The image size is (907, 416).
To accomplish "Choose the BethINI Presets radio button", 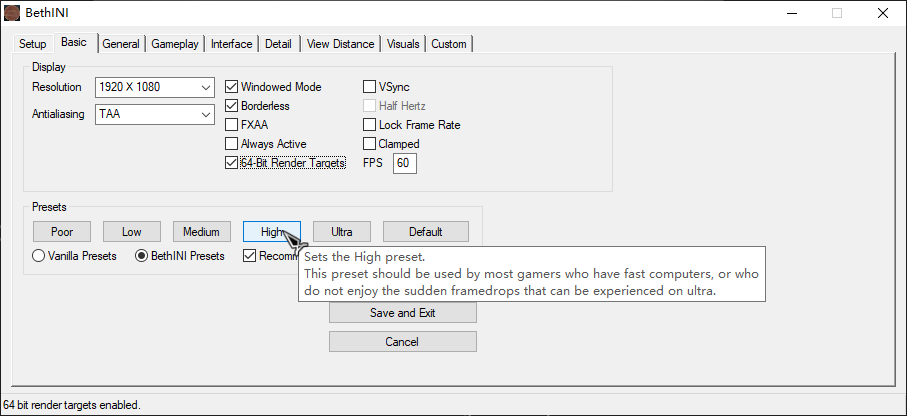I will tap(142, 256).
